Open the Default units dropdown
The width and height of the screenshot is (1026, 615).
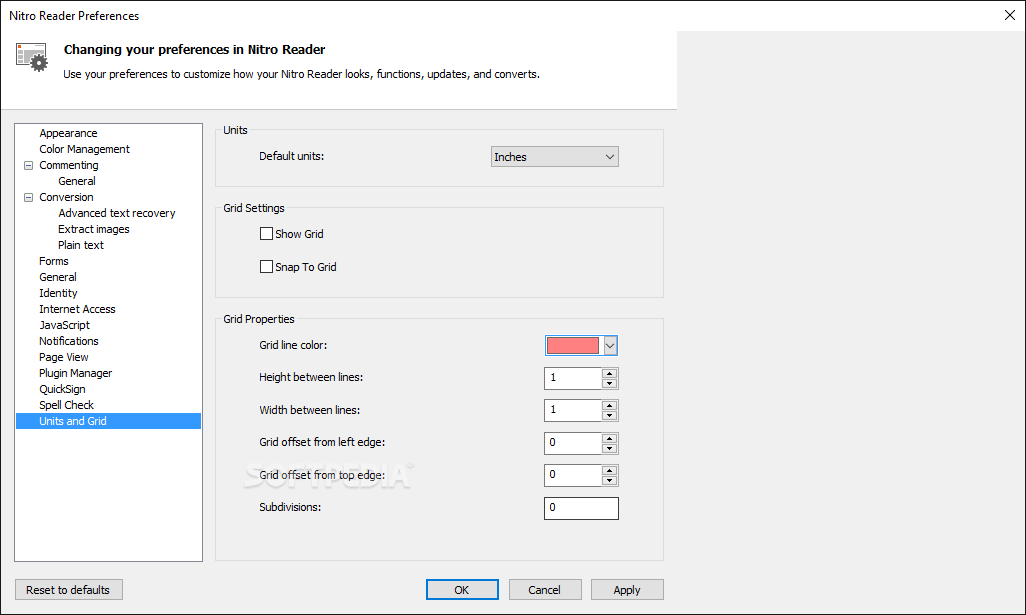coord(554,156)
